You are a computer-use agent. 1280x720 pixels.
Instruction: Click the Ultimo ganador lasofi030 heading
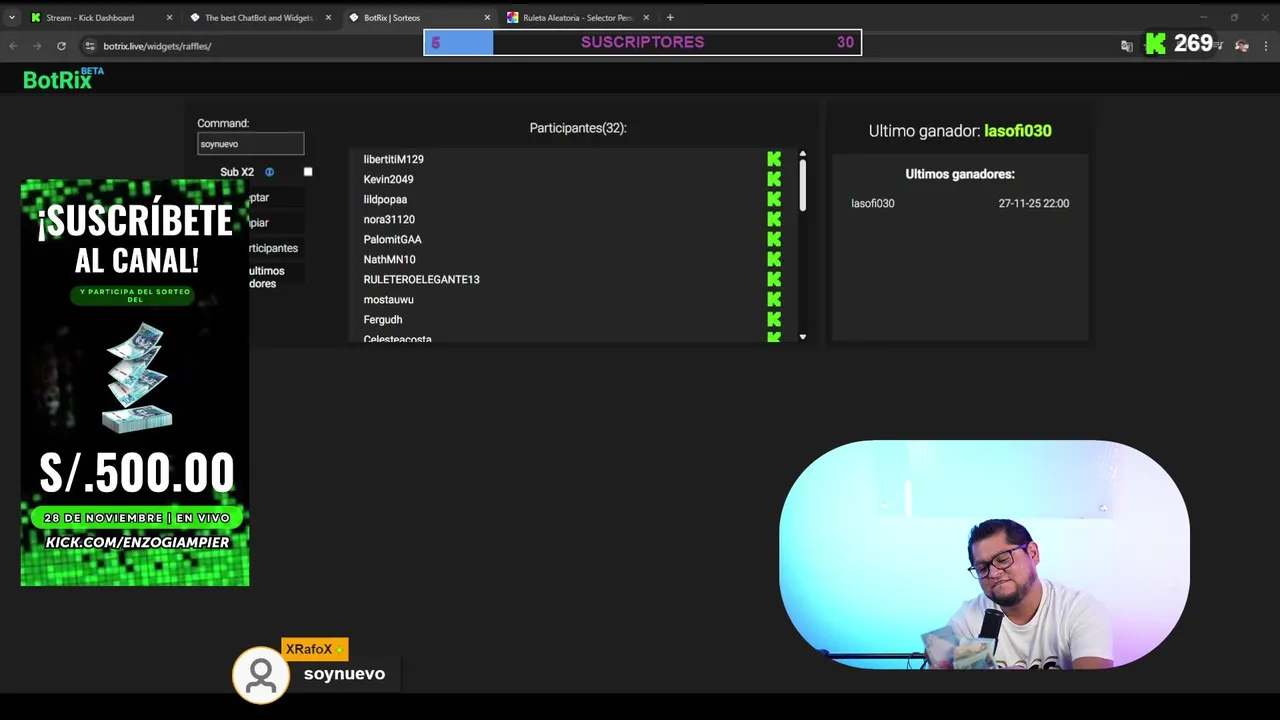pos(960,131)
